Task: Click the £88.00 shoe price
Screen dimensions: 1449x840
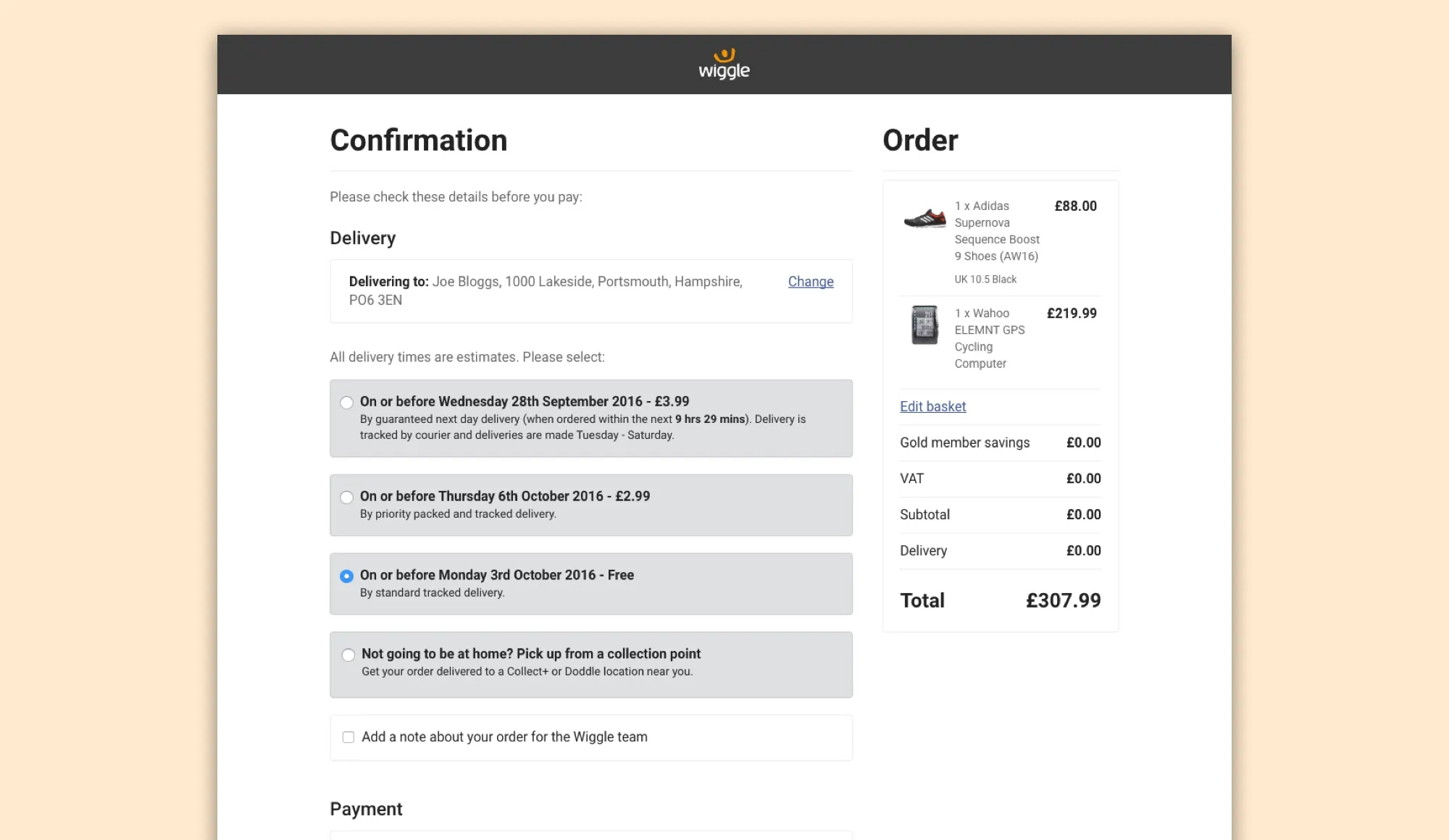Action: click(x=1075, y=206)
